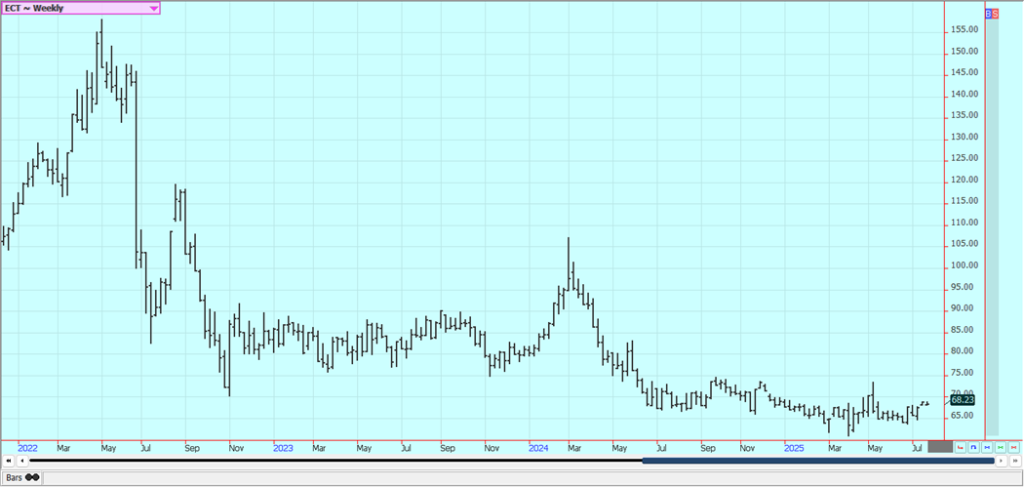
Task: Click the red horizontal compress icon
Action: 1014,447
